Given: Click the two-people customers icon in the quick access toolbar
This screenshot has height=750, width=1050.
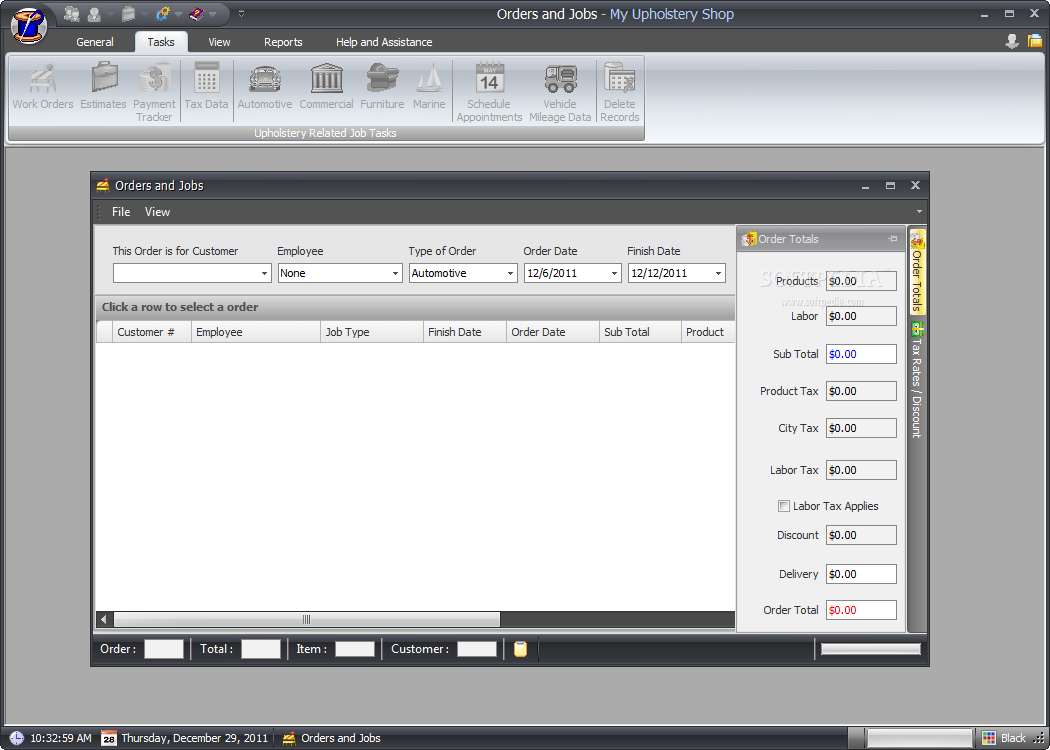Looking at the screenshot, I should point(72,13).
